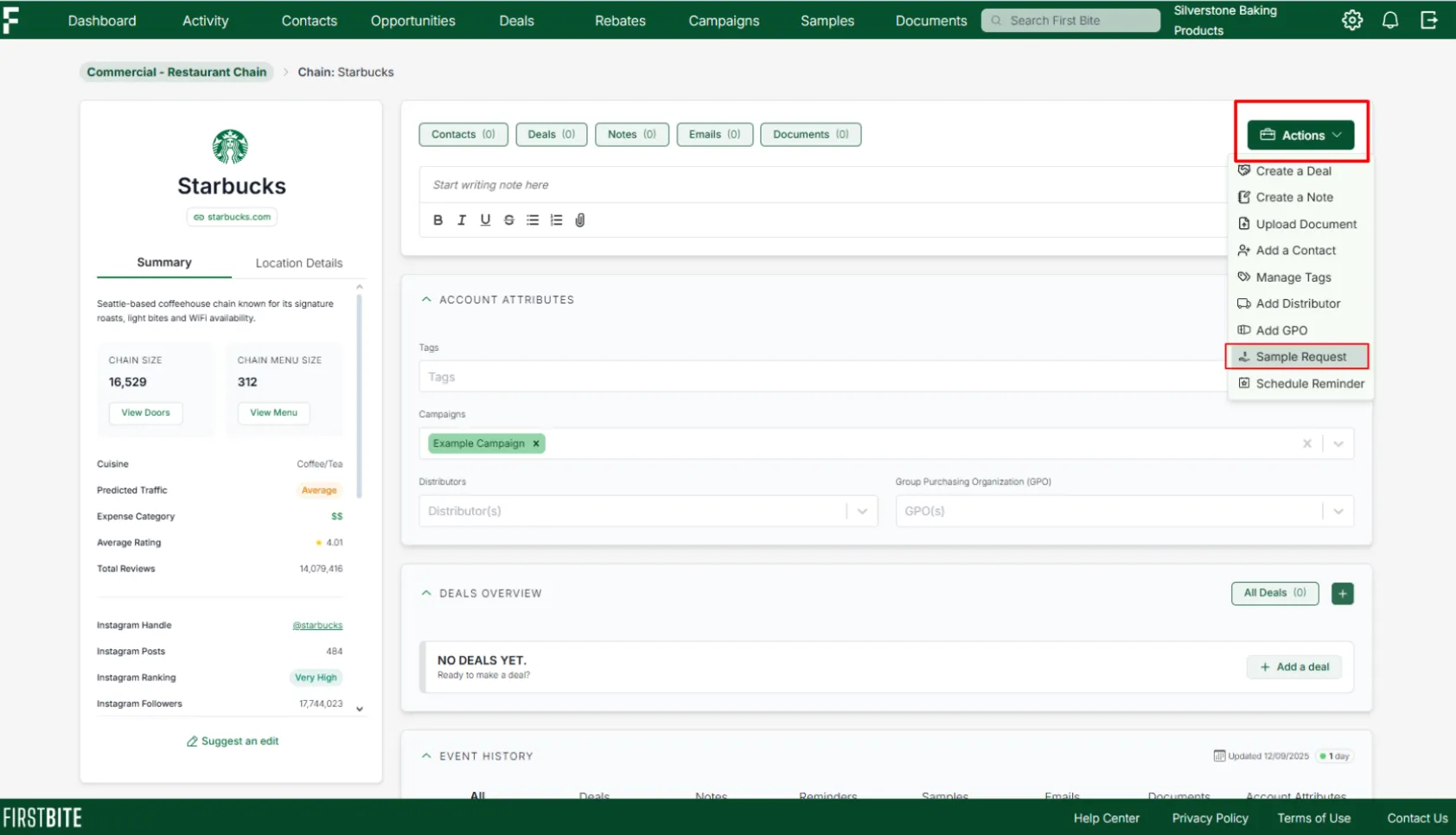Click the Suggest an edit link
This screenshot has height=835, width=1456.
233,742
